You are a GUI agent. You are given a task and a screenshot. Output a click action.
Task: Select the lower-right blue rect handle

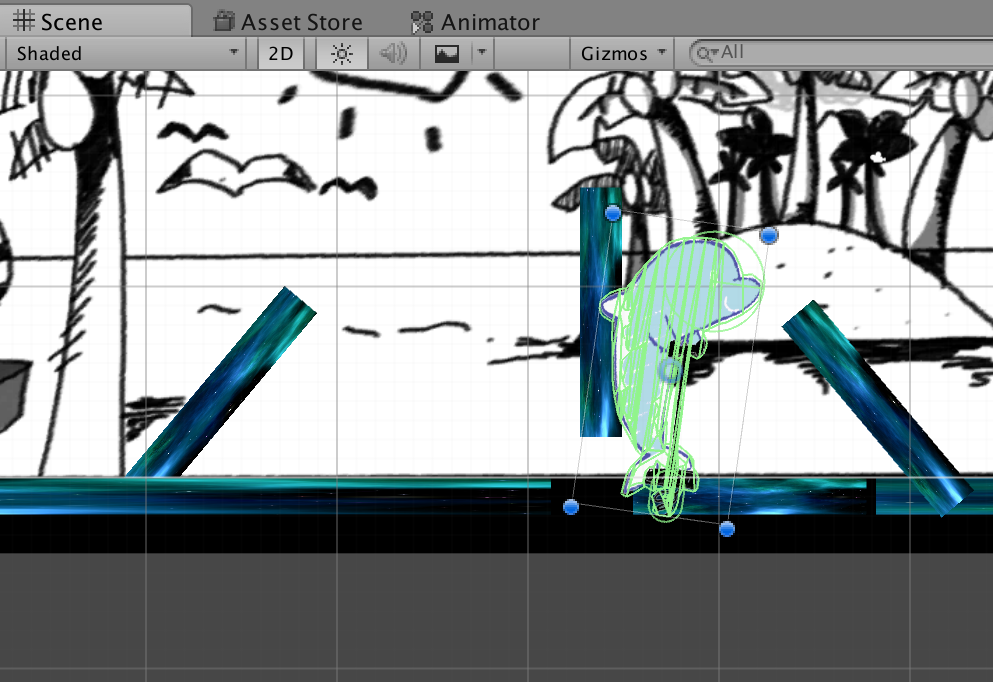point(727,529)
